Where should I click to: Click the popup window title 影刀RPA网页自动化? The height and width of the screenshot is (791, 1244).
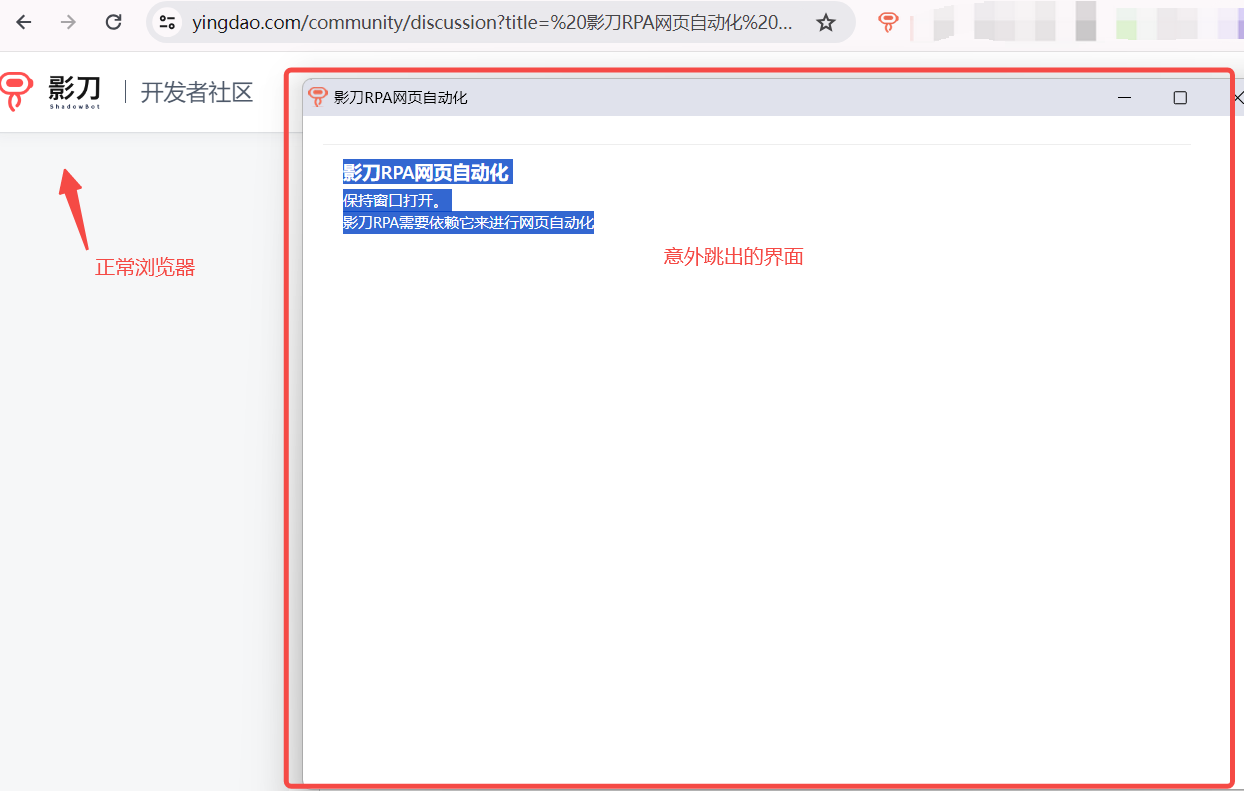tap(401, 97)
